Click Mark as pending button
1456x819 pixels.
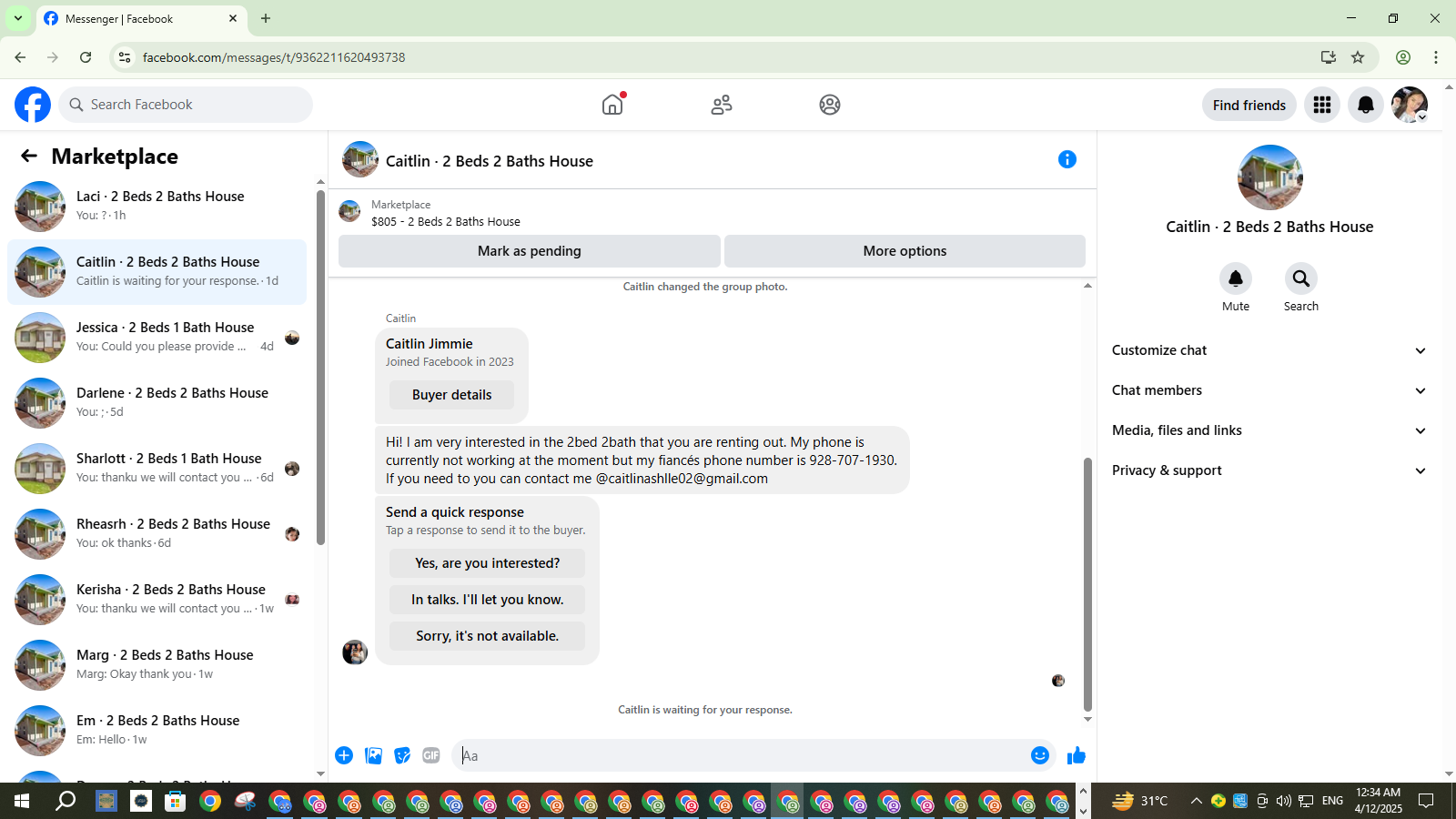(x=530, y=251)
